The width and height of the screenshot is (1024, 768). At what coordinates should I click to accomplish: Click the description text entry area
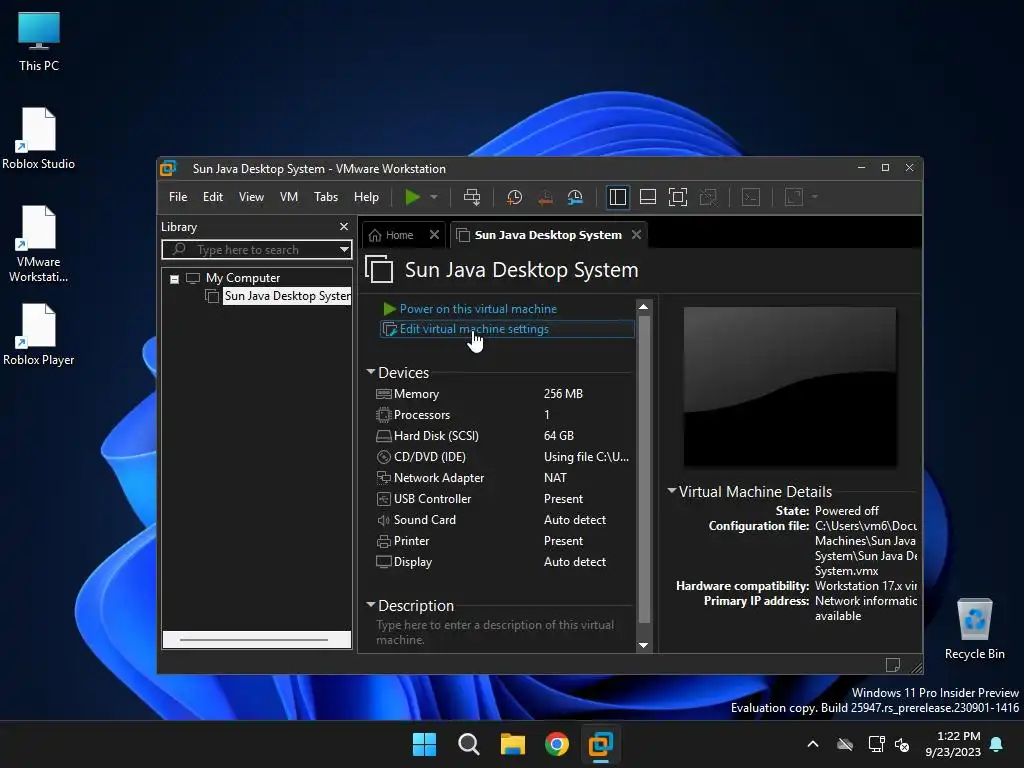coord(502,632)
